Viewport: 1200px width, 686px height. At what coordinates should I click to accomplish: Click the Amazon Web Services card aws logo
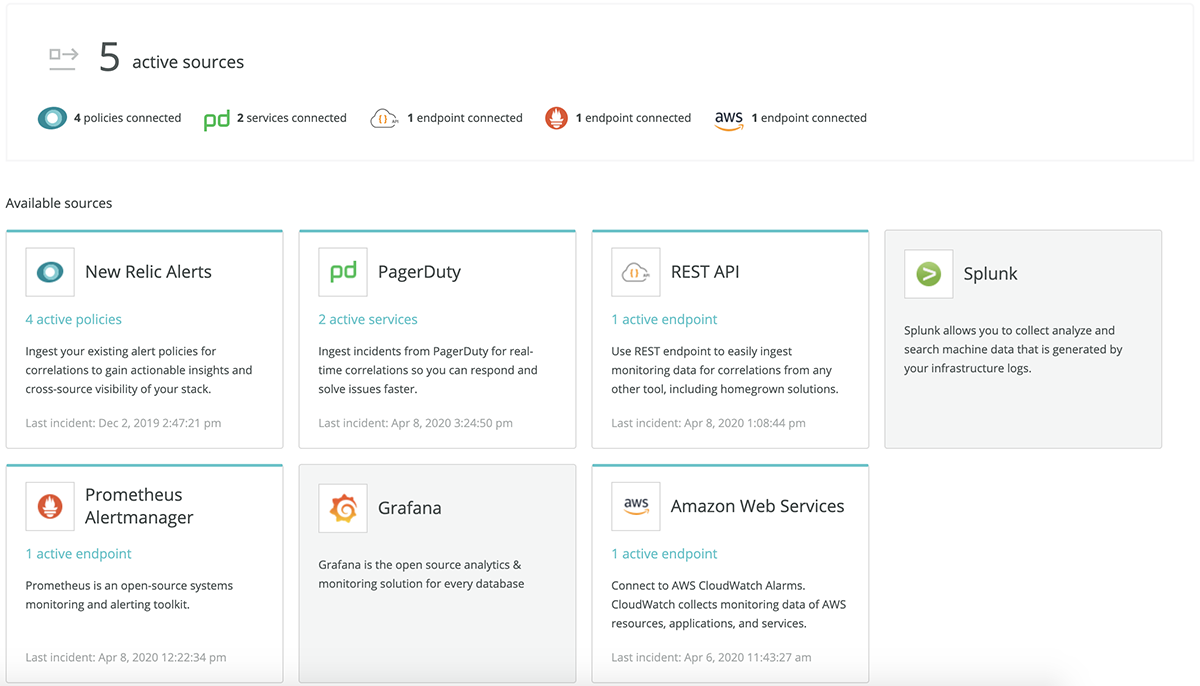(x=636, y=506)
